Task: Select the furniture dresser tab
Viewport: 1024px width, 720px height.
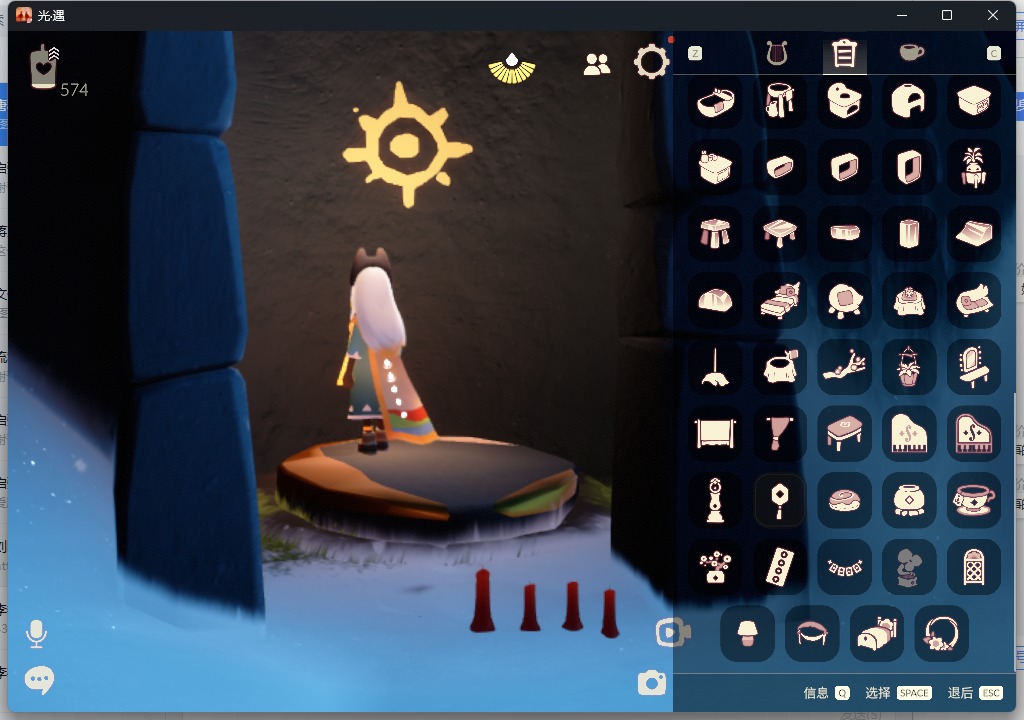Action: [x=844, y=54]
